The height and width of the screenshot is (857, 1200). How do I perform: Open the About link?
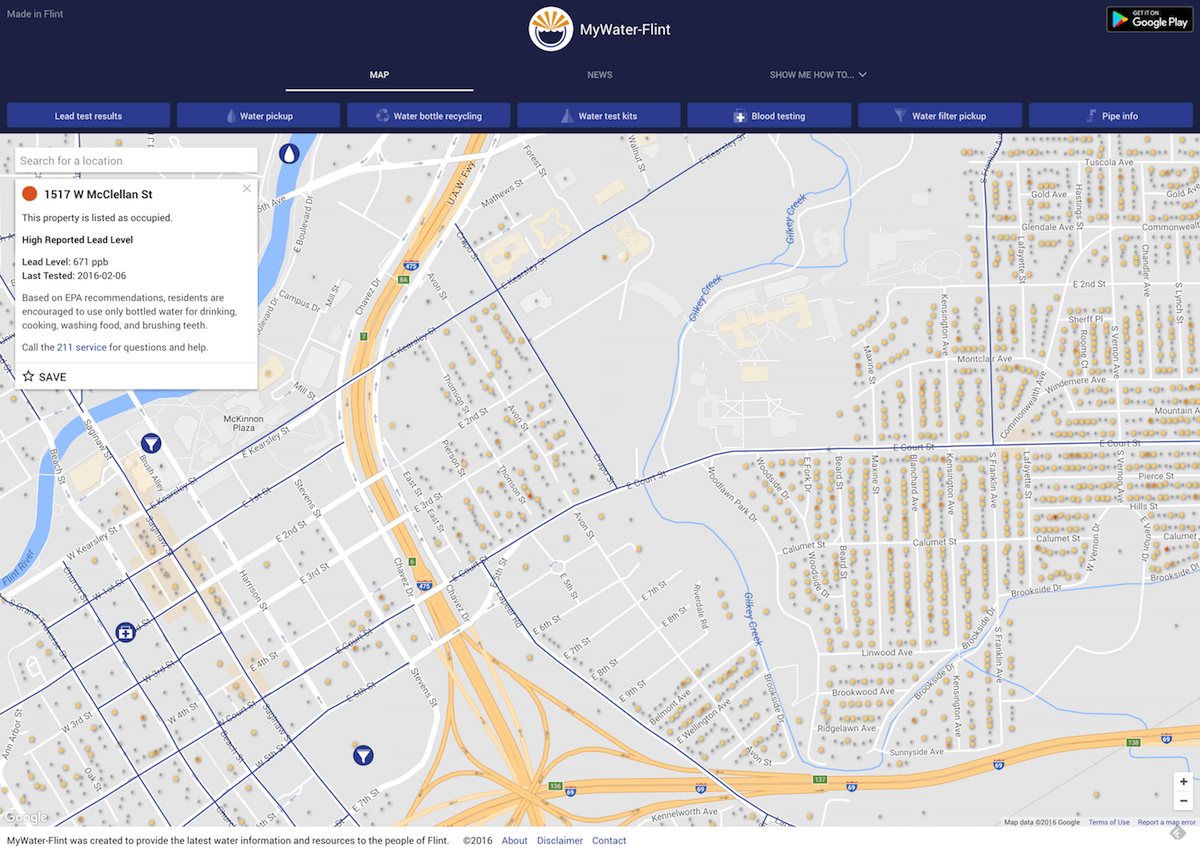(514, 841)
